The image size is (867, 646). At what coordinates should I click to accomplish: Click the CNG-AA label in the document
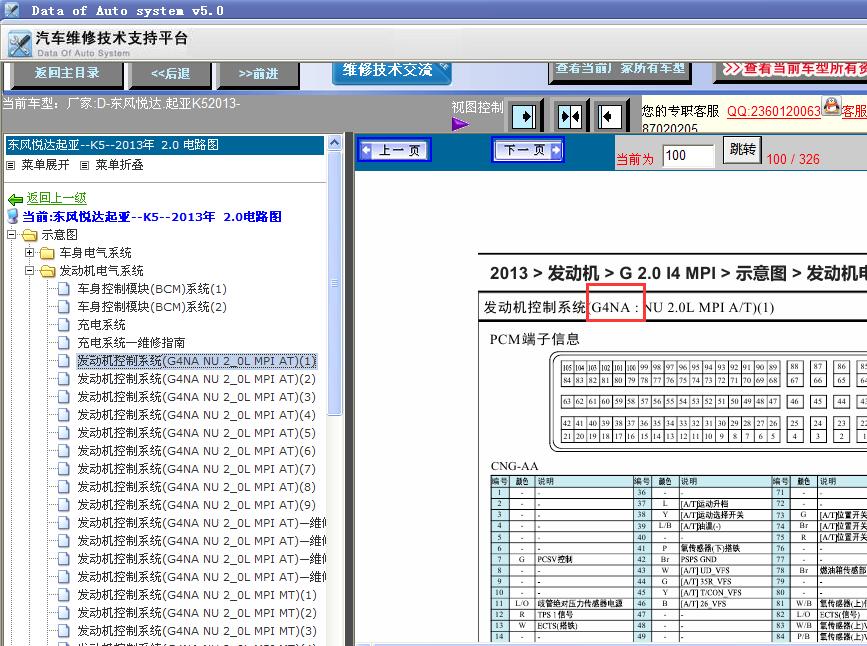514,466
